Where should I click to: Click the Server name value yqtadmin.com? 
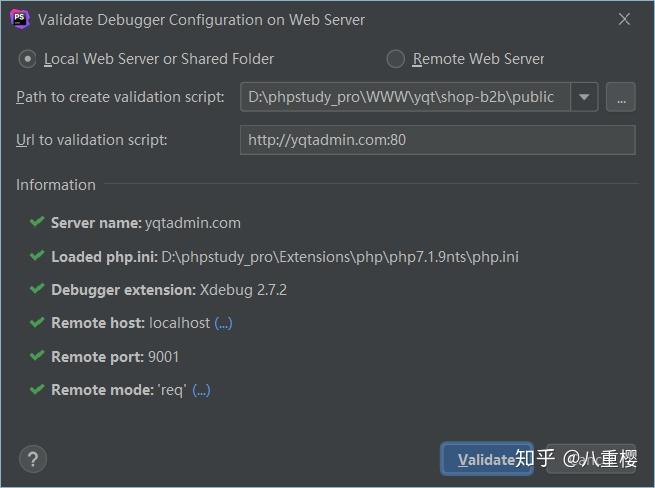[x=193, y=223]
